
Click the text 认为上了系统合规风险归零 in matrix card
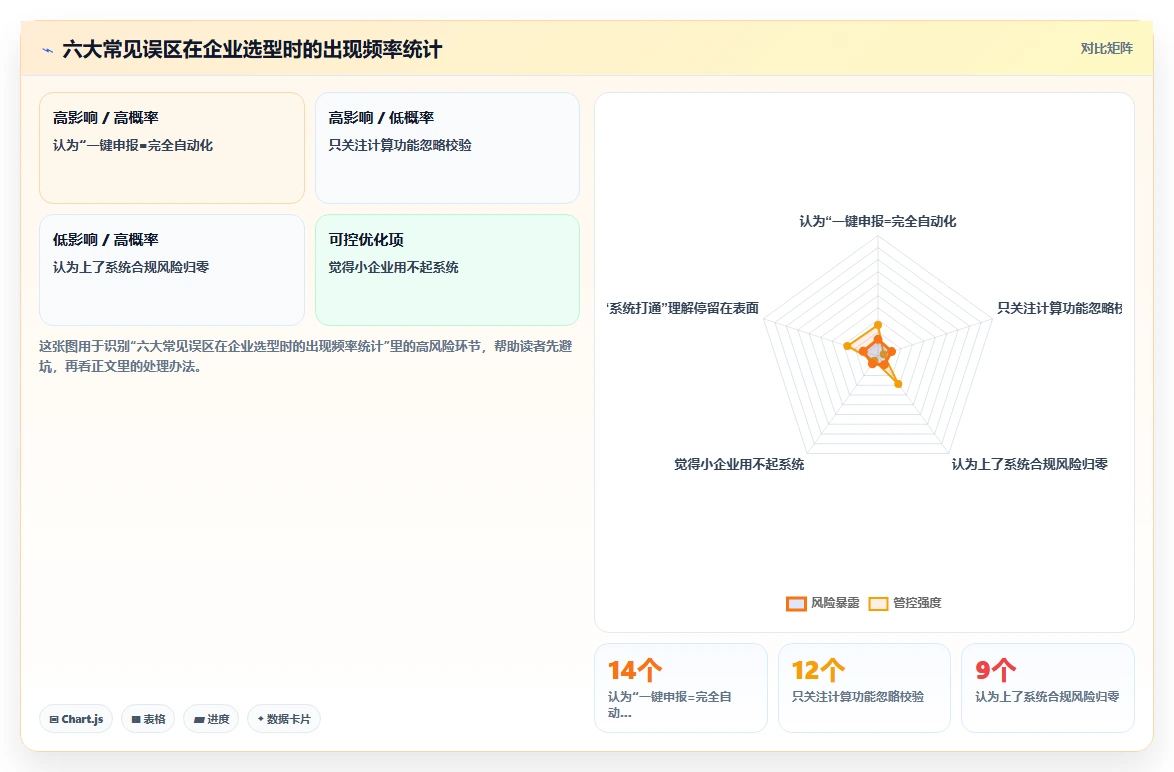[131, 267]
